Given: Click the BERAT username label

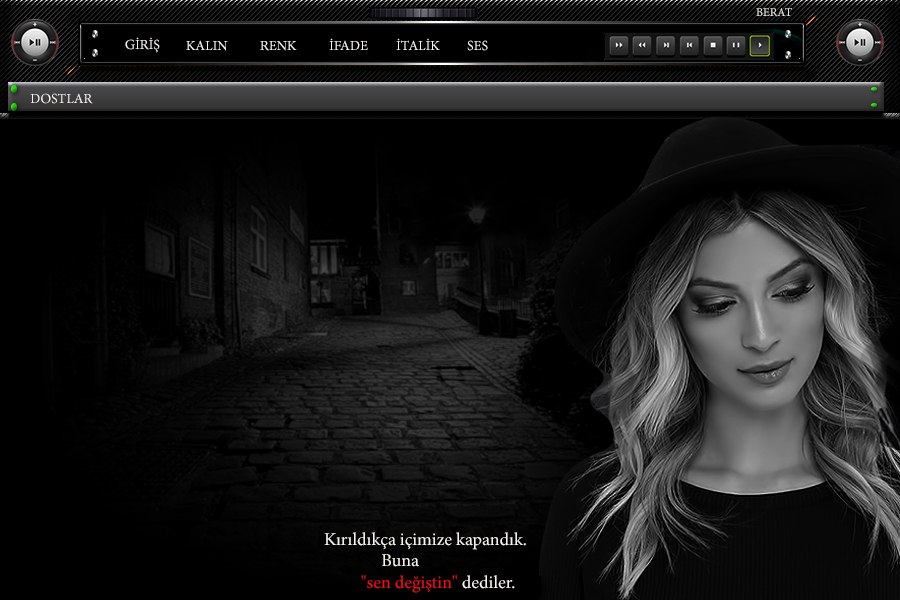Looking at the screenshot, I should pos(773,12).
